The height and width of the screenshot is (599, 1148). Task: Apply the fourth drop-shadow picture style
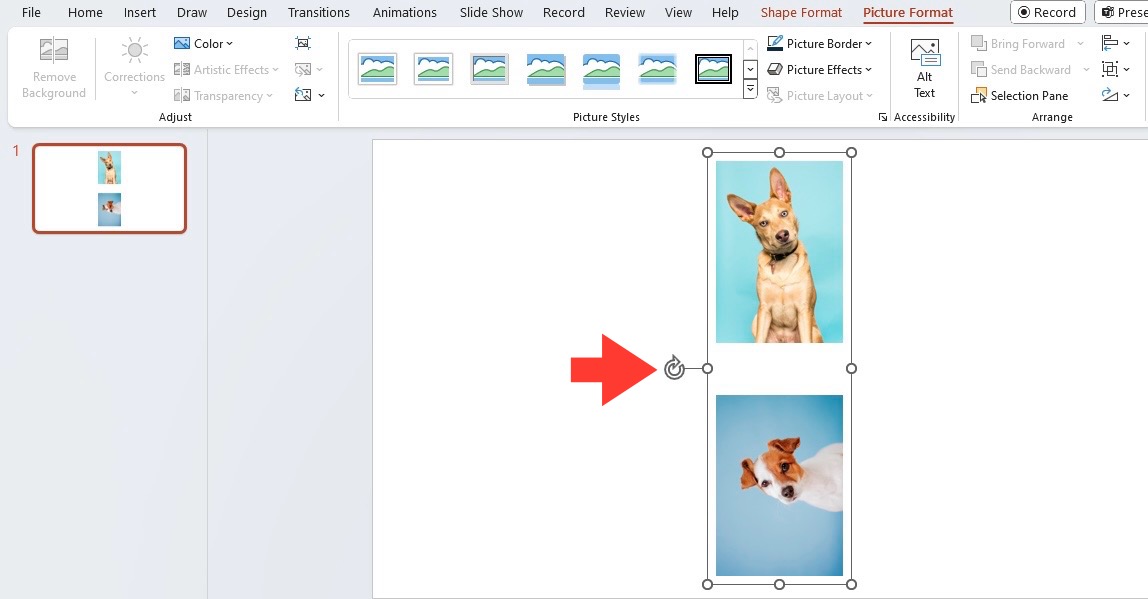click(x=545, y=70)
